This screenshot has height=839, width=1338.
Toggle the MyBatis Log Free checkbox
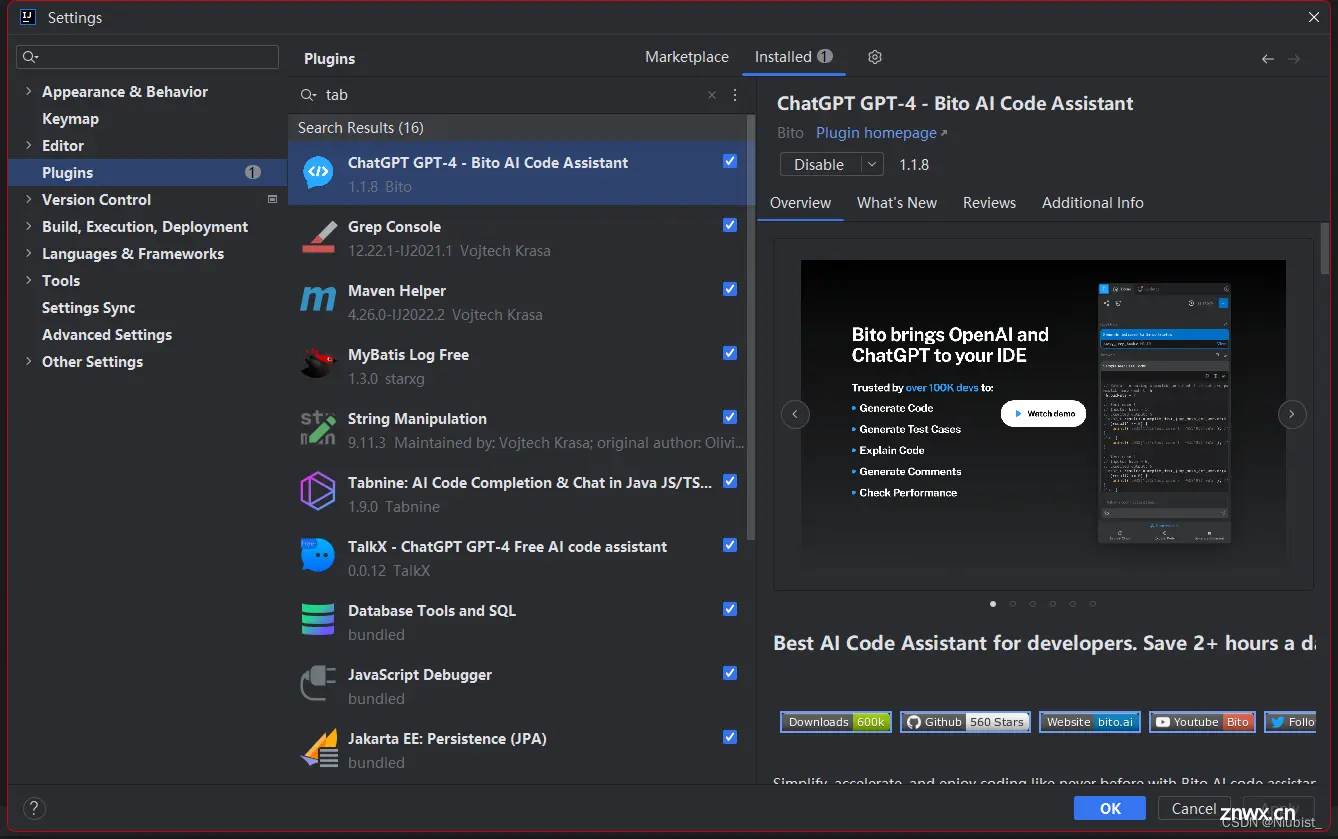tap(730, 353)
